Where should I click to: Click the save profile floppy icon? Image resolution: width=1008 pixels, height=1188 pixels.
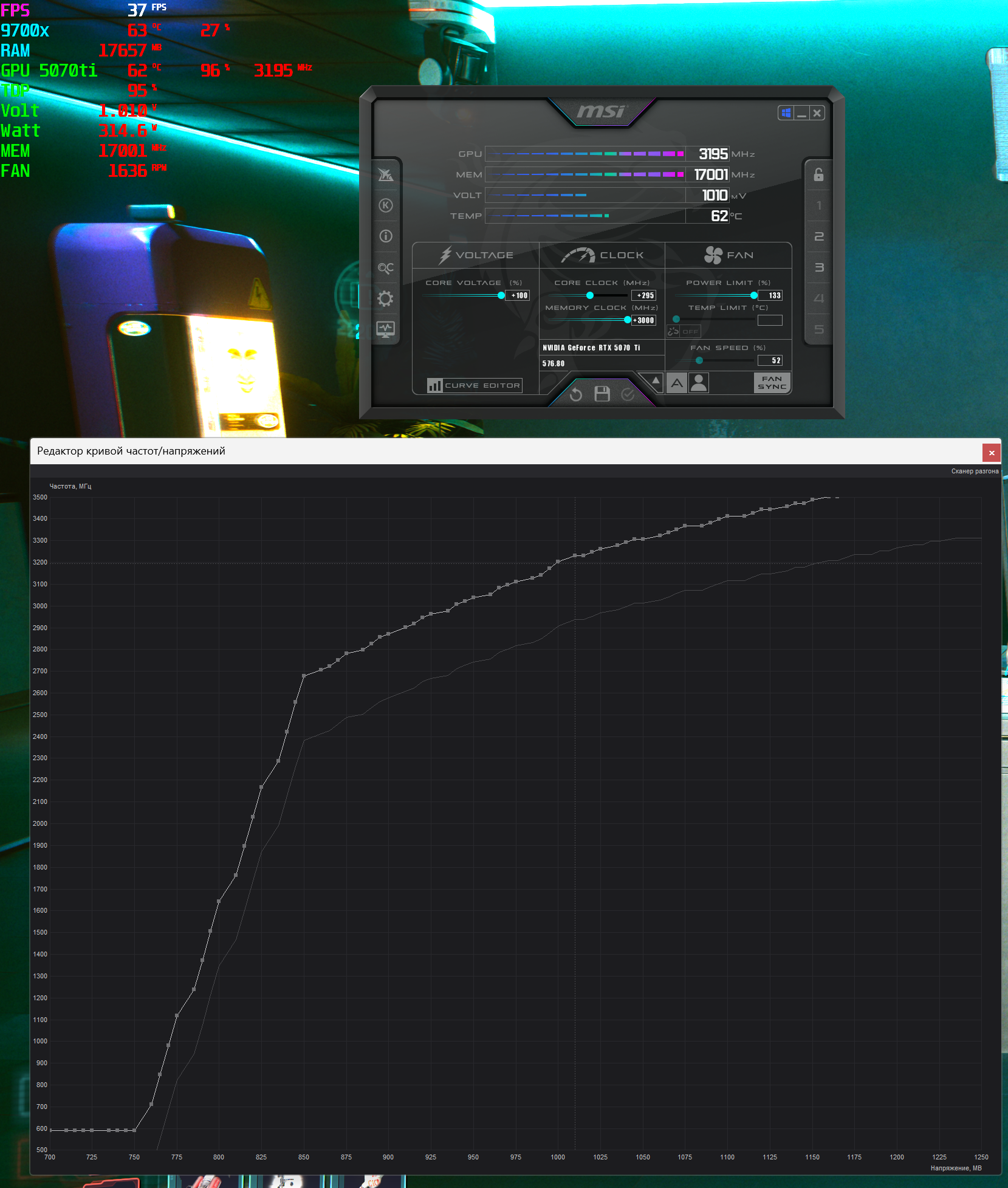tap(602, 394)
